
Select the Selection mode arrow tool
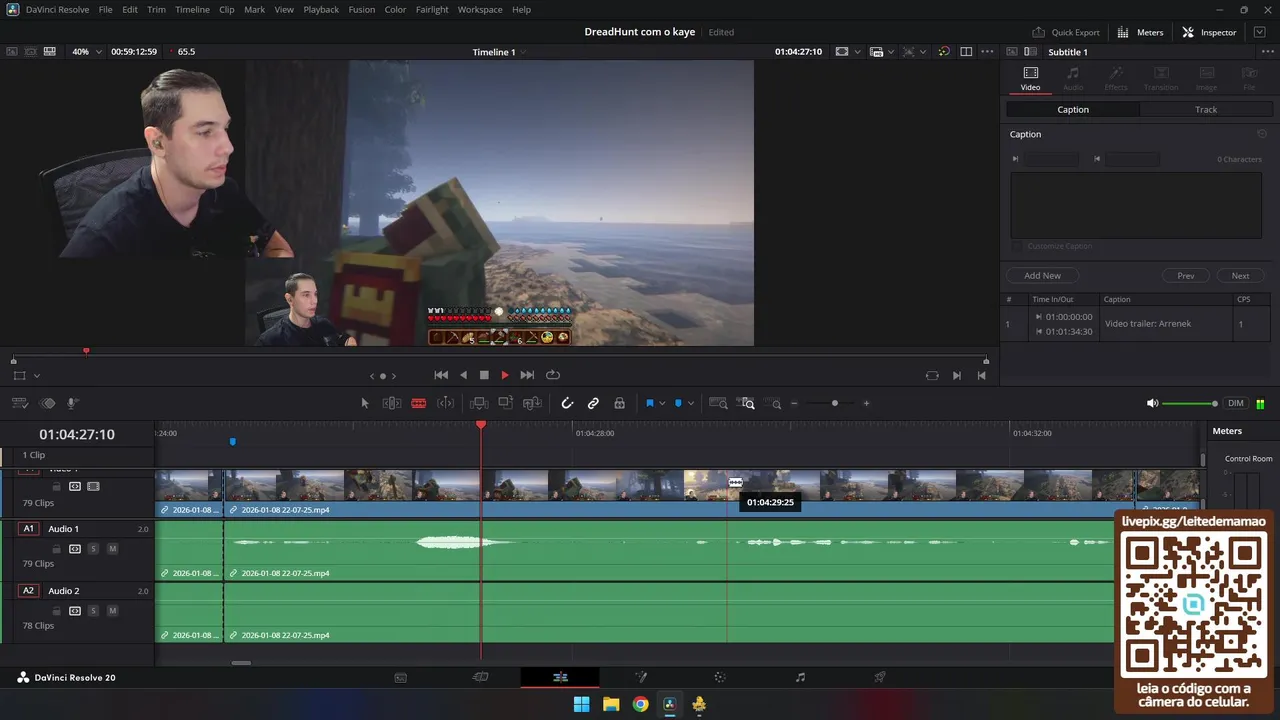coord(365,403)
